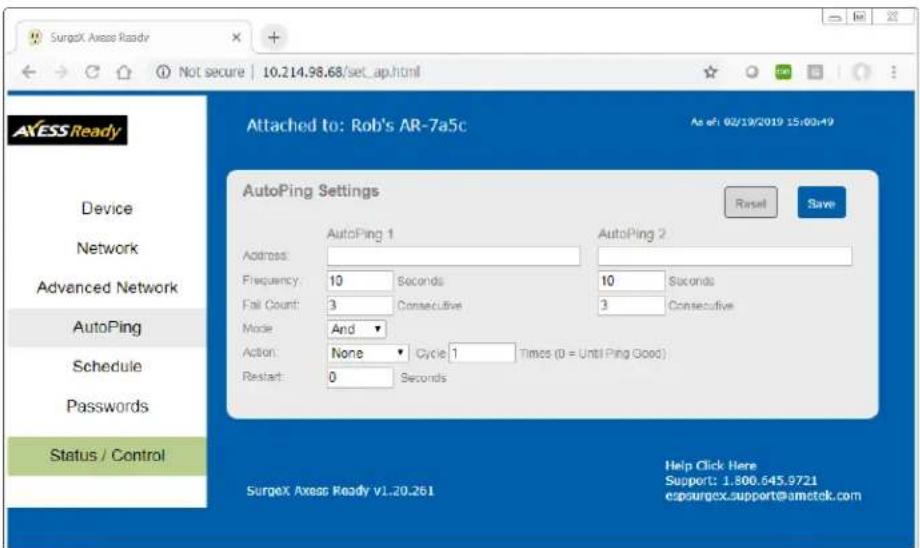Screen dimensions: 920x548
Task: Click the espsurgex.support@ametek.com email
Action: [x=763, y=496]
